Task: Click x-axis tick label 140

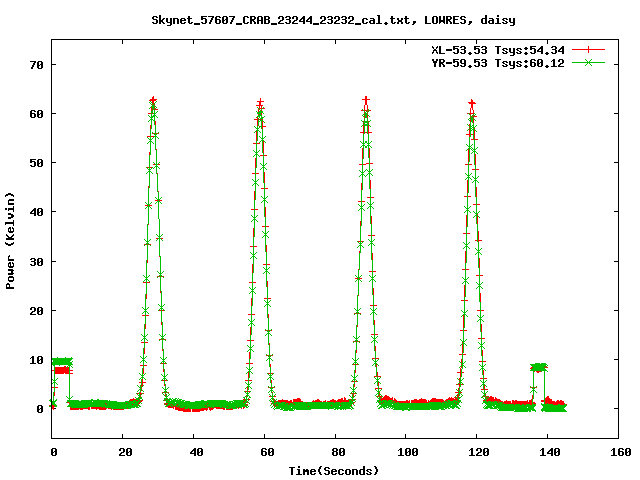Action: [x=549, y=452]
